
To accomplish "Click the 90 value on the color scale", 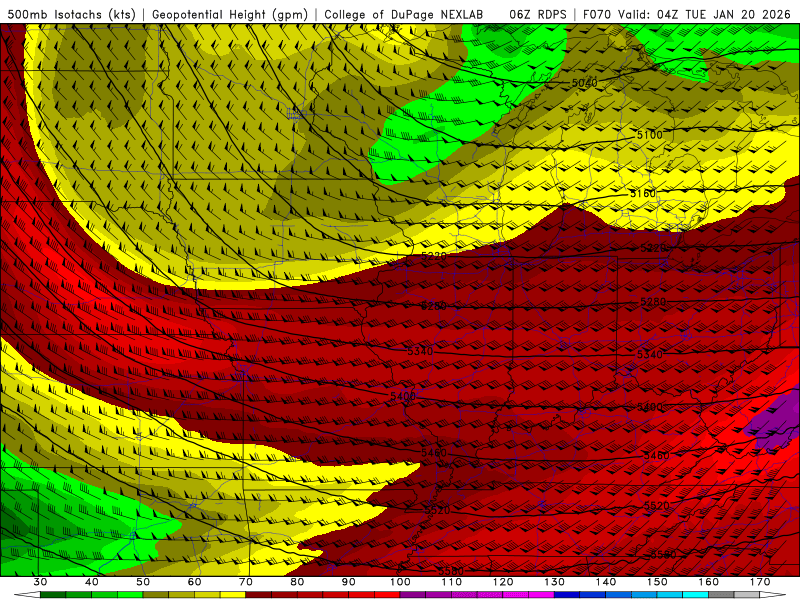I will (348, 582).
